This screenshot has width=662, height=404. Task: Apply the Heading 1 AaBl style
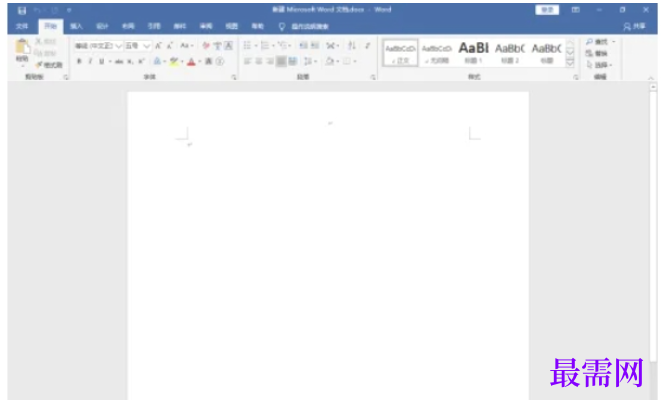(474, 53)
